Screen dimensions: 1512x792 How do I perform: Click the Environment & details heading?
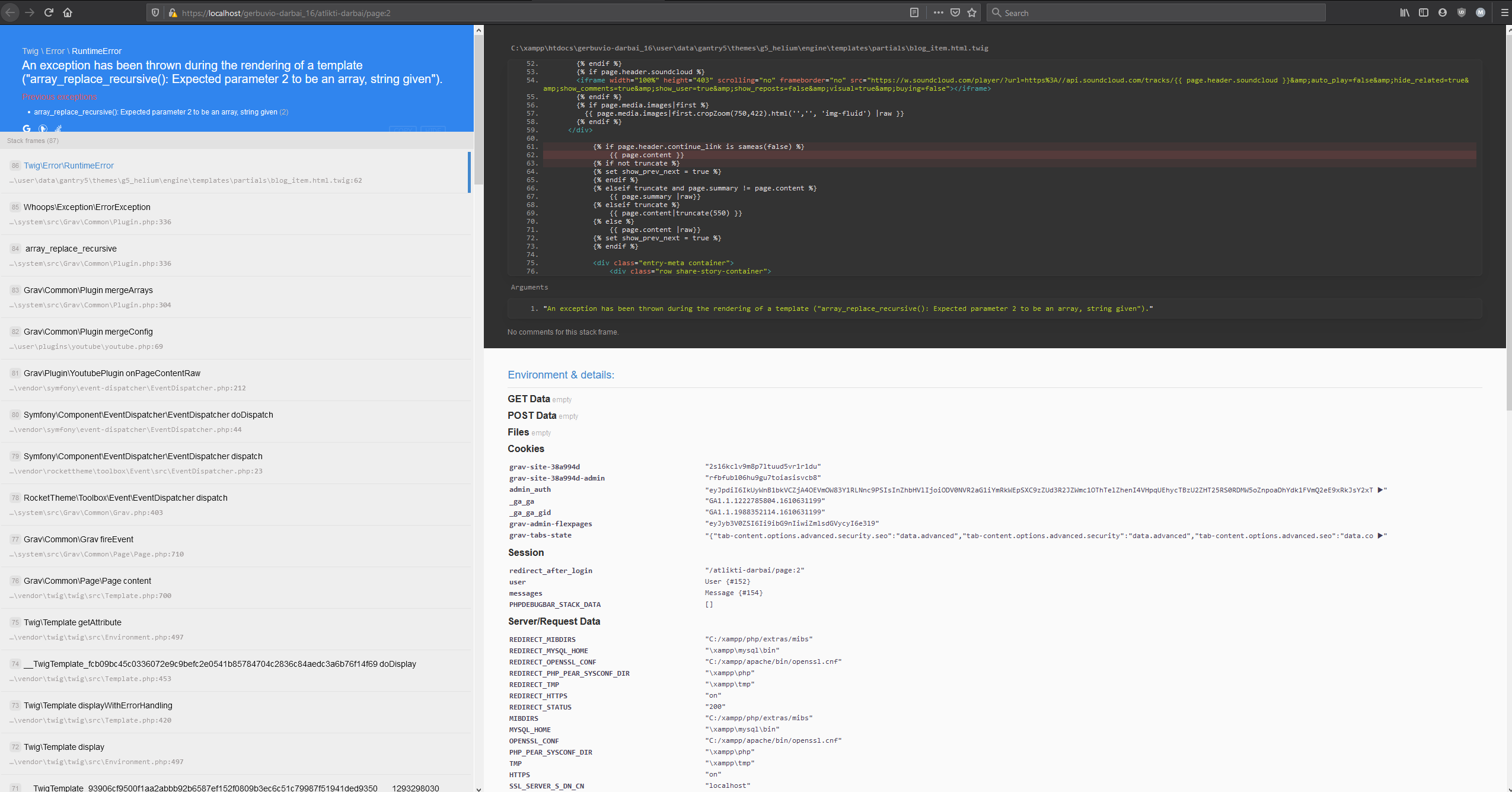pos(561,375)
